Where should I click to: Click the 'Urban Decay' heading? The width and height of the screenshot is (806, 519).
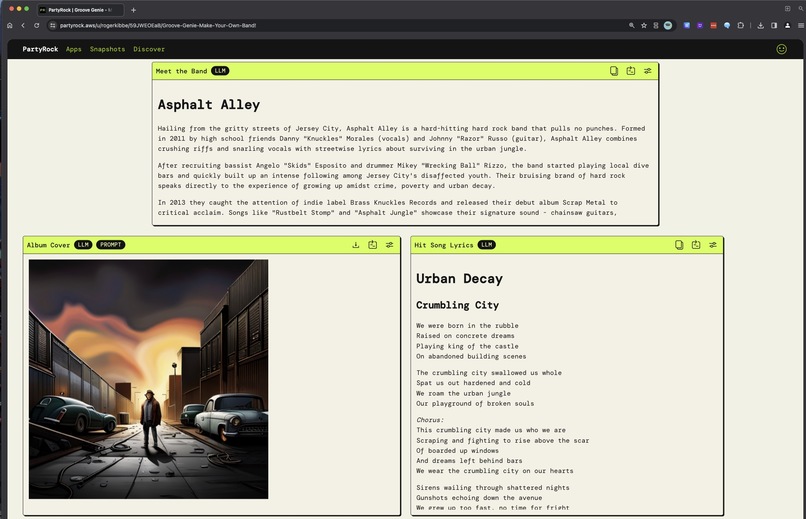(x=460, y=279)
